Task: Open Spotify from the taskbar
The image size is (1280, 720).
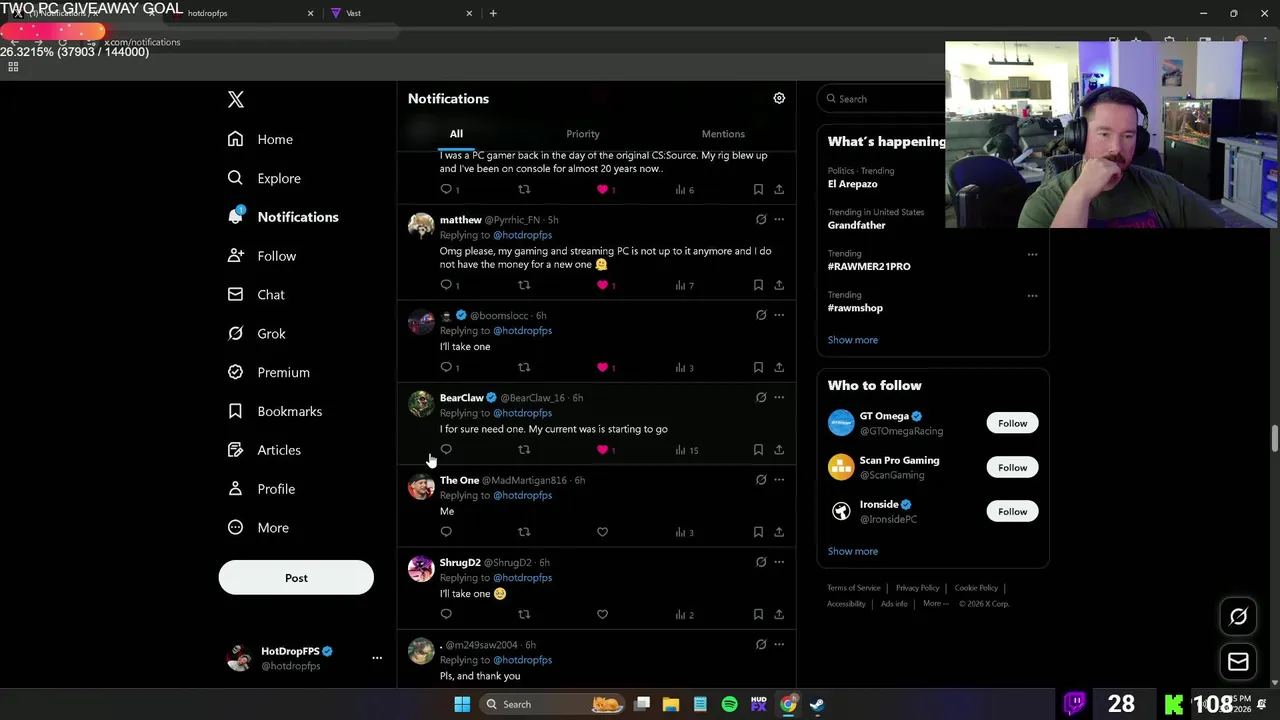Action: pos(729,704)
